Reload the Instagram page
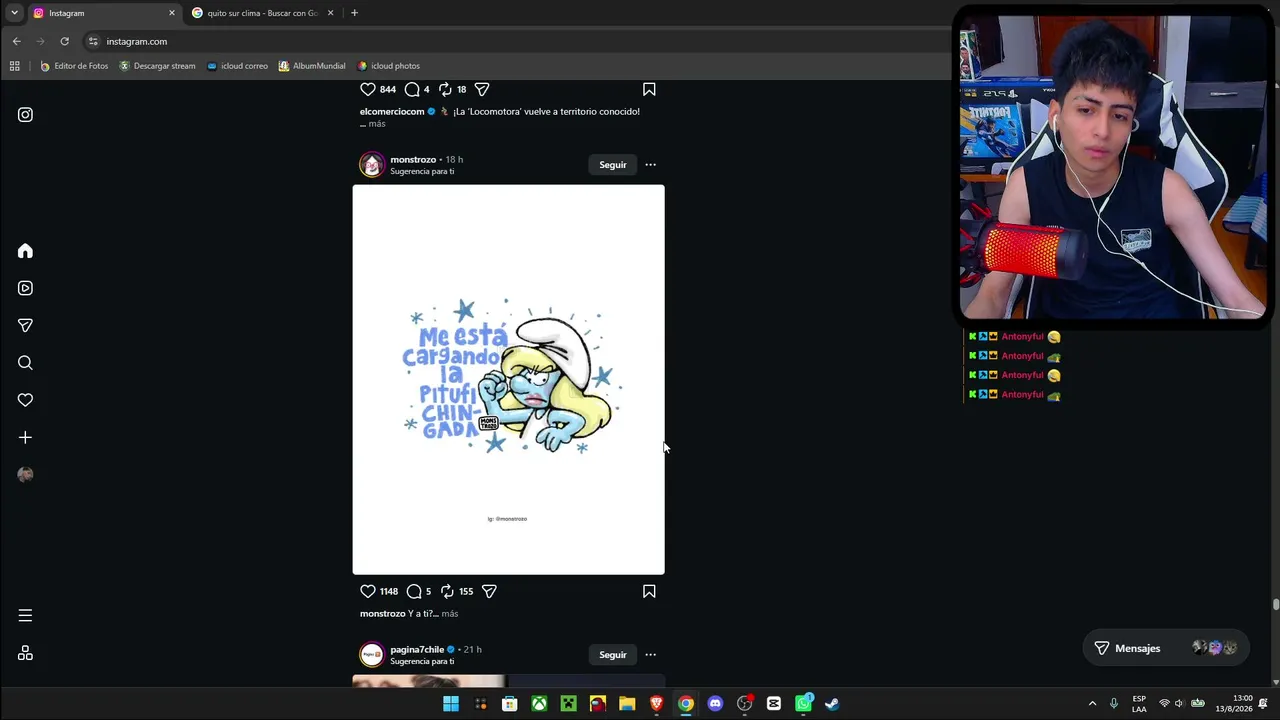Image resolution: width=1280 pixels, height=720 pixels. tap(64, 41)
